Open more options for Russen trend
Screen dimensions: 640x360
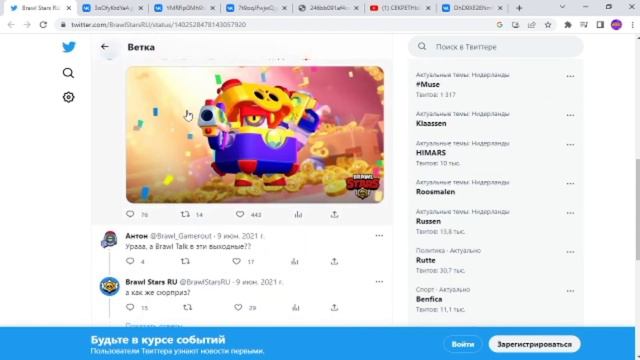[570, 213]
